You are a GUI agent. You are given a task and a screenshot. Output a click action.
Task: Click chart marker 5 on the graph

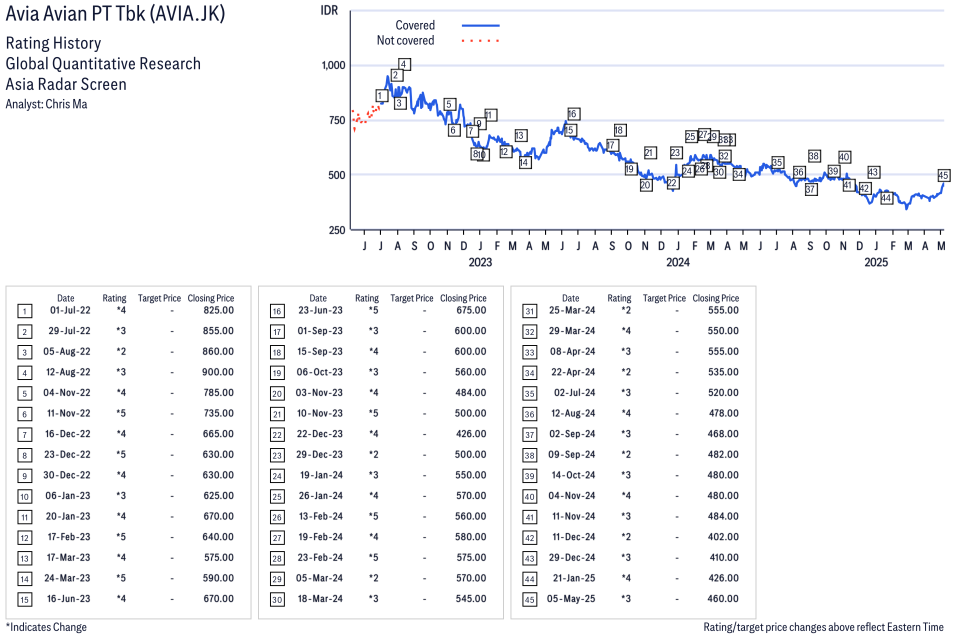pos(449,104)
